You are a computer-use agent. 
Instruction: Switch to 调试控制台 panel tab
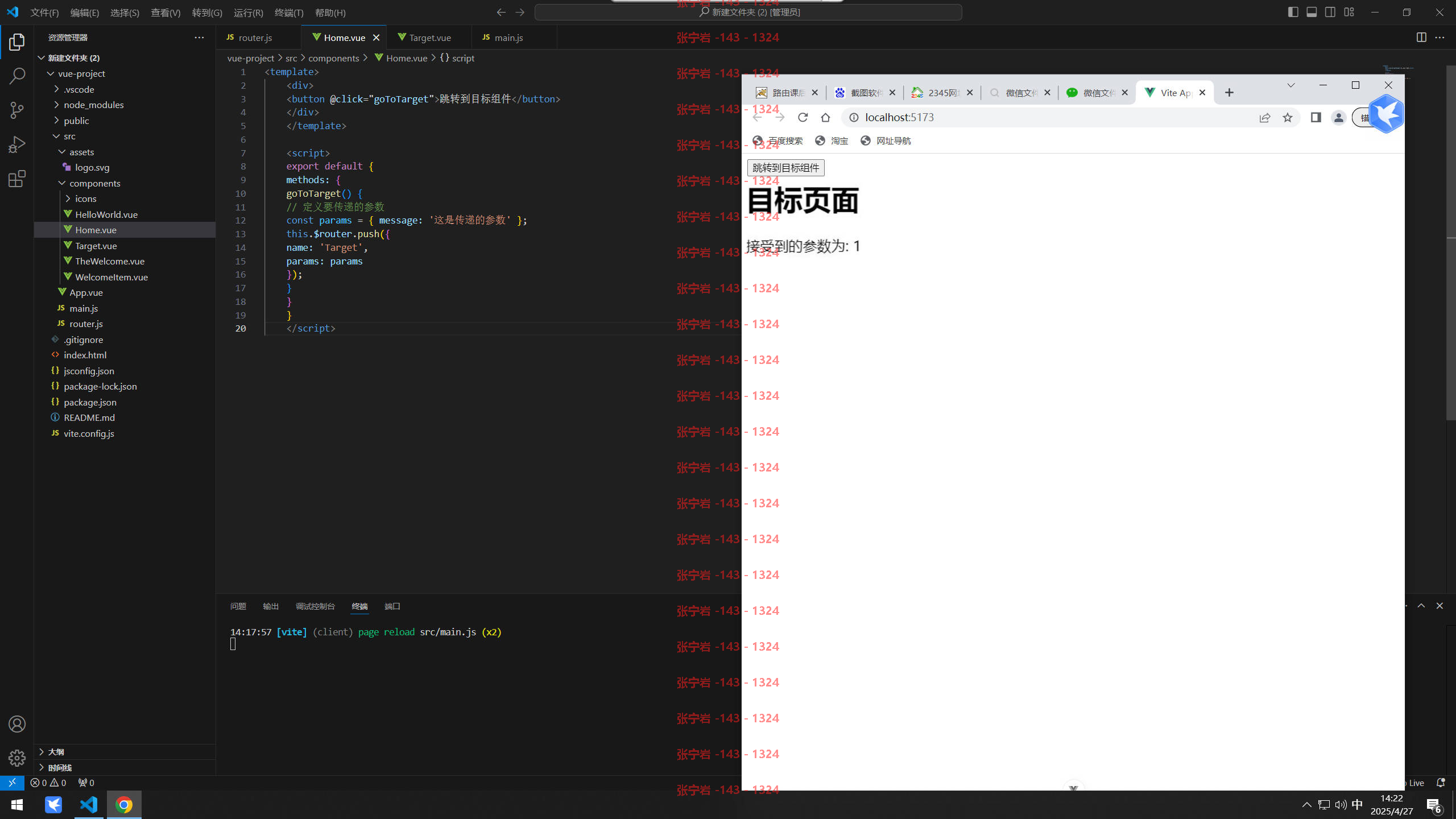(x=315, y=606)
